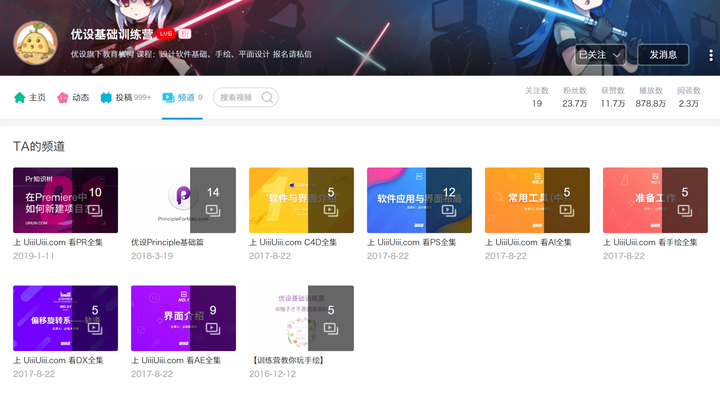Click the 阅读数 2.3万 stat
This screenshot has height=395, width=720.
[x=689, y=97]
